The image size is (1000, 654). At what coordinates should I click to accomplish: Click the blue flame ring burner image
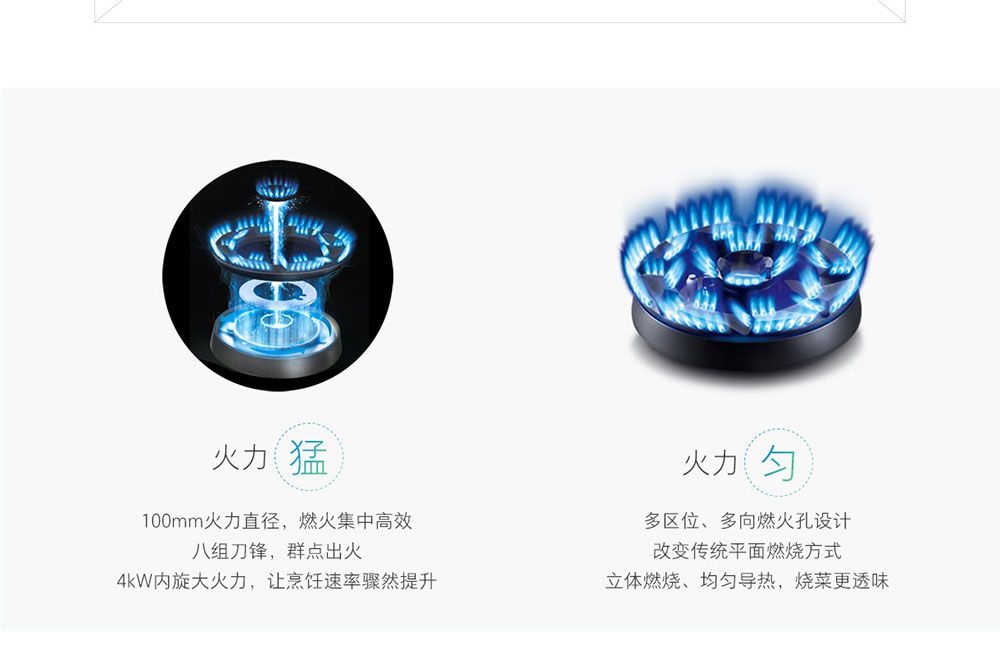click(x=746, y=274)
